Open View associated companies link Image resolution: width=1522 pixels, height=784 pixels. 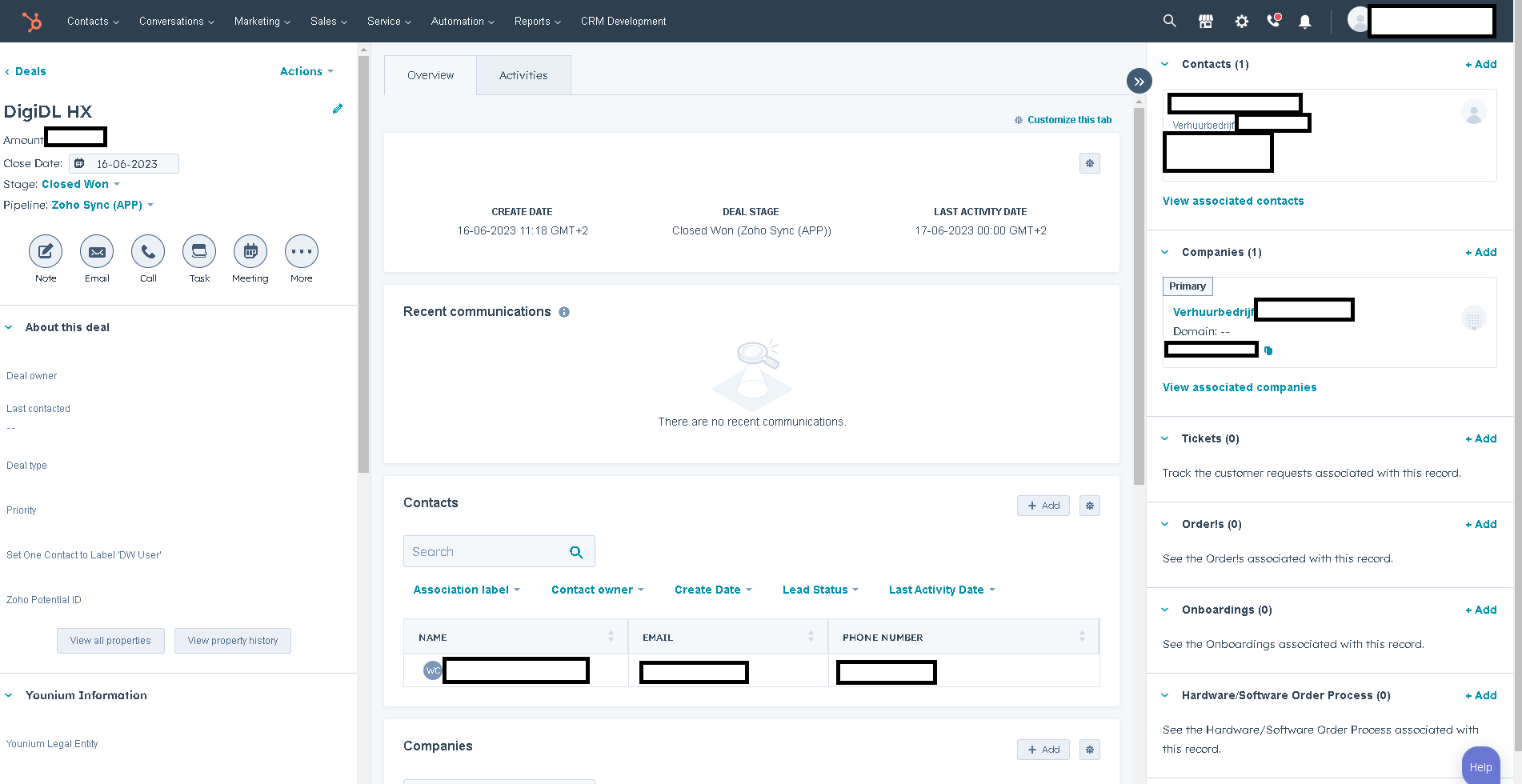coord(1240,387)
